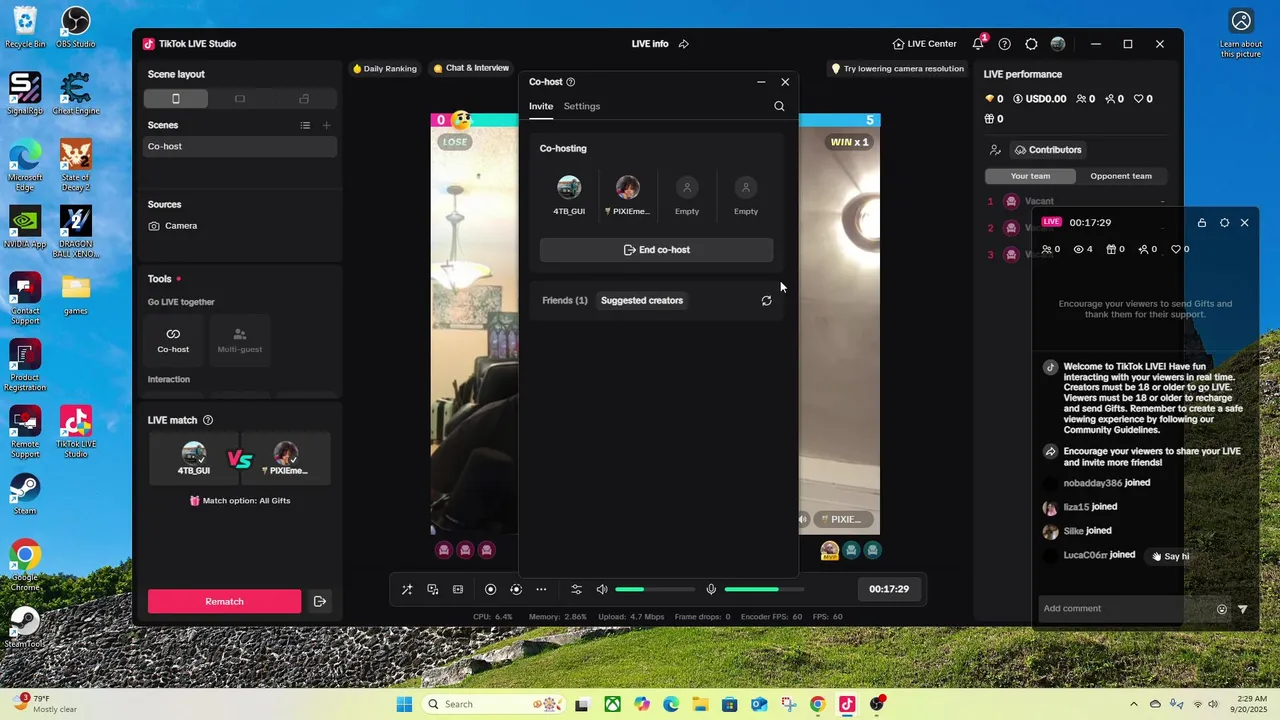The image size is (1280, 720).
Task: Click the 4TB_GUI co-host avatar
Action: coord(569,188)
